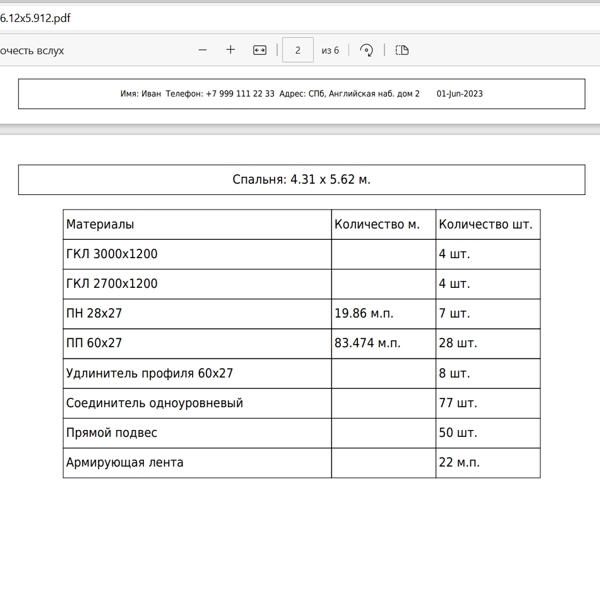
Task: Select the "22 м.п." value
Action: pos(459,463)
